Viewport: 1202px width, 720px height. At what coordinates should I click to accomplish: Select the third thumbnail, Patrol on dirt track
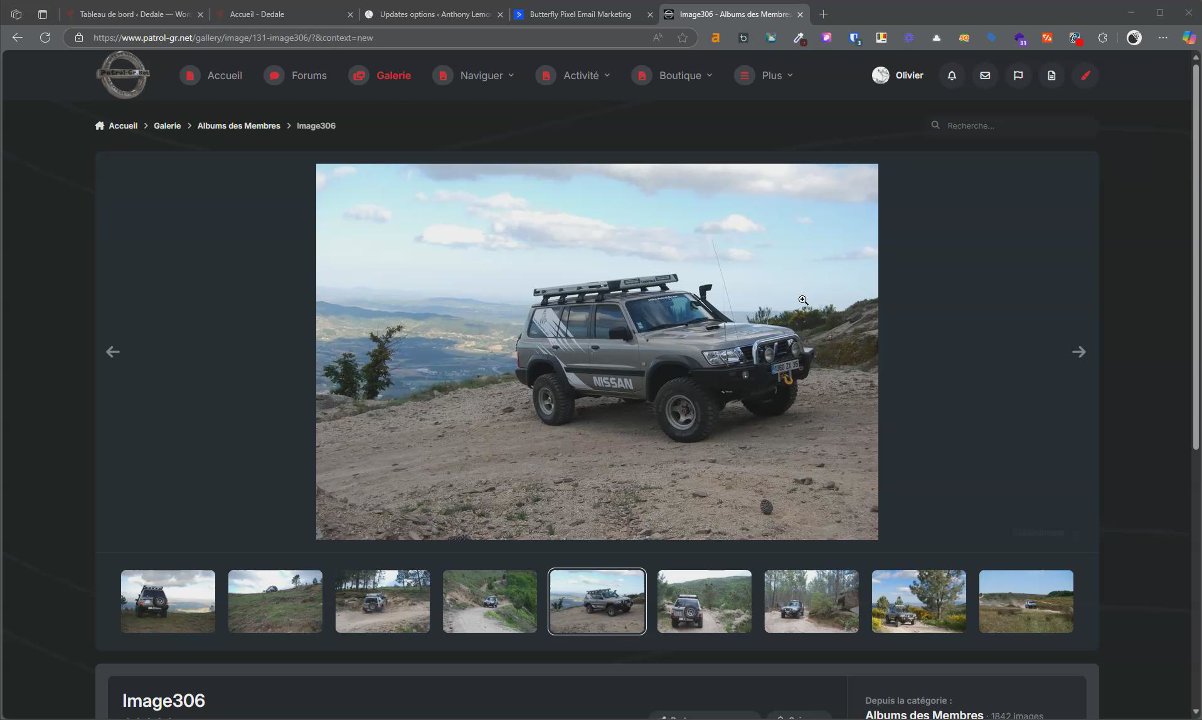[x=382, y=601]
